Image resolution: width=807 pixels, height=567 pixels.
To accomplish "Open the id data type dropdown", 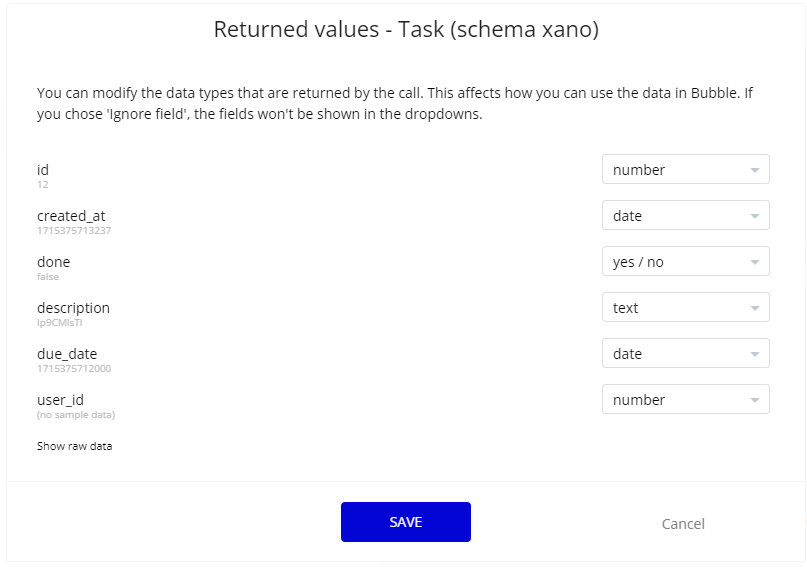I will [x=685, y=170].
